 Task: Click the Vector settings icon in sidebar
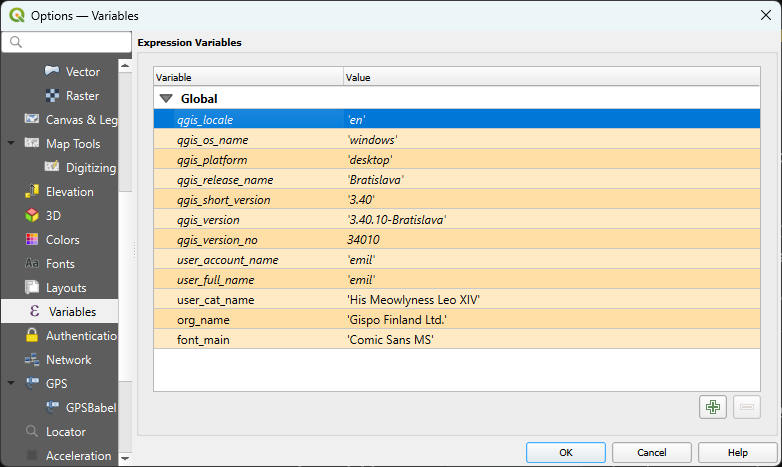click(52, 72)
